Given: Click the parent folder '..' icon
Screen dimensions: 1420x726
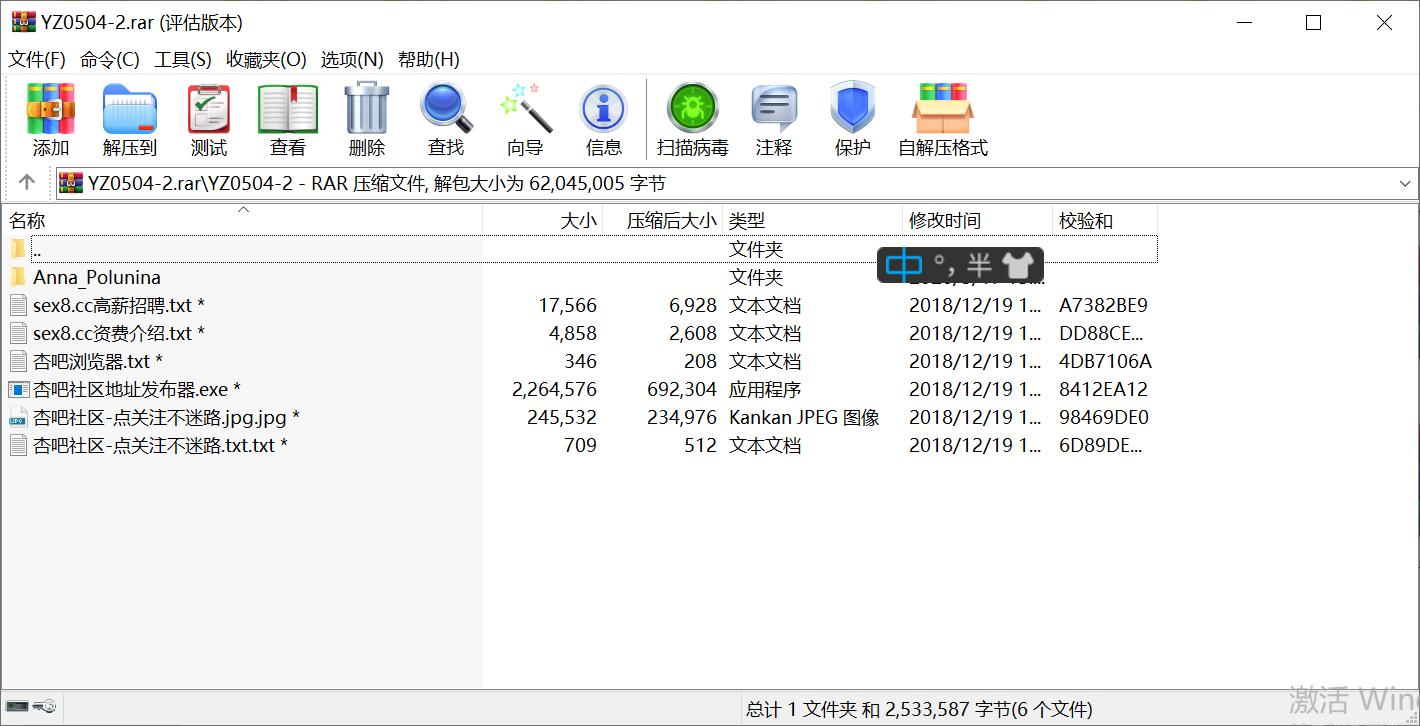Looking at the screenshot, I should point(18,249).
